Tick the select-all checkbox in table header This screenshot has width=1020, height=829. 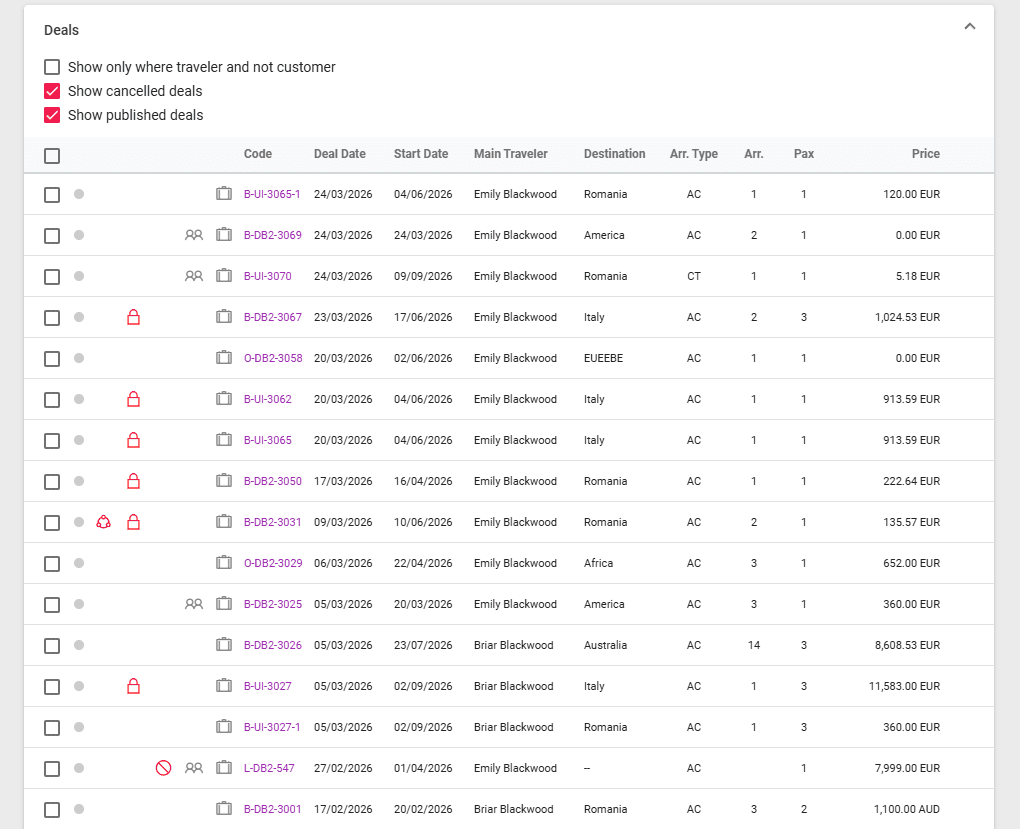52,155
